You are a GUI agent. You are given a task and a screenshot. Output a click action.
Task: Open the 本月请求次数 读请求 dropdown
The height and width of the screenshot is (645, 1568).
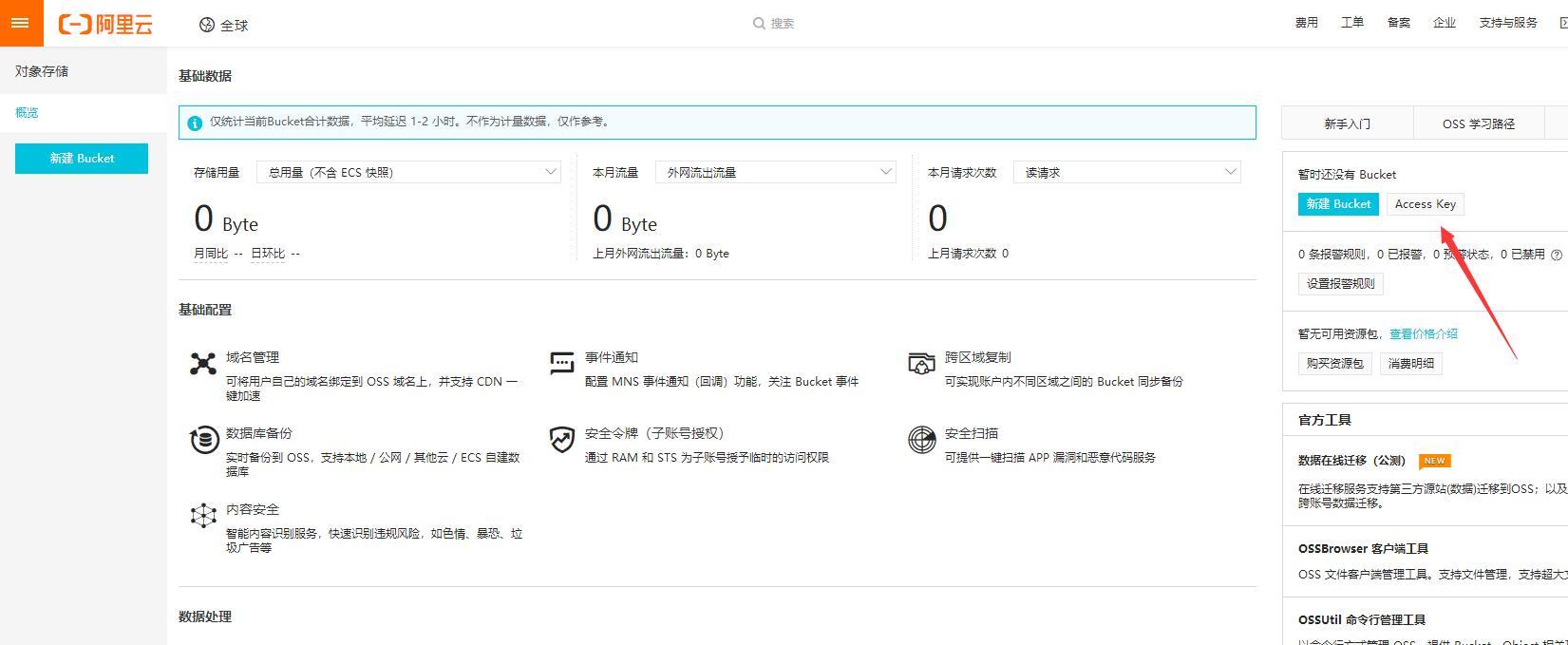(x=1127, y=172)
